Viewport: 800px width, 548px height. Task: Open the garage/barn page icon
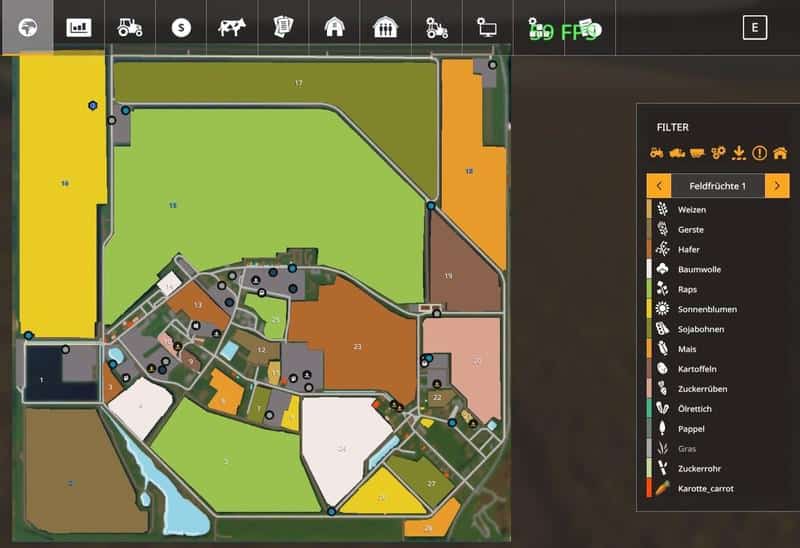click(334, 28)
